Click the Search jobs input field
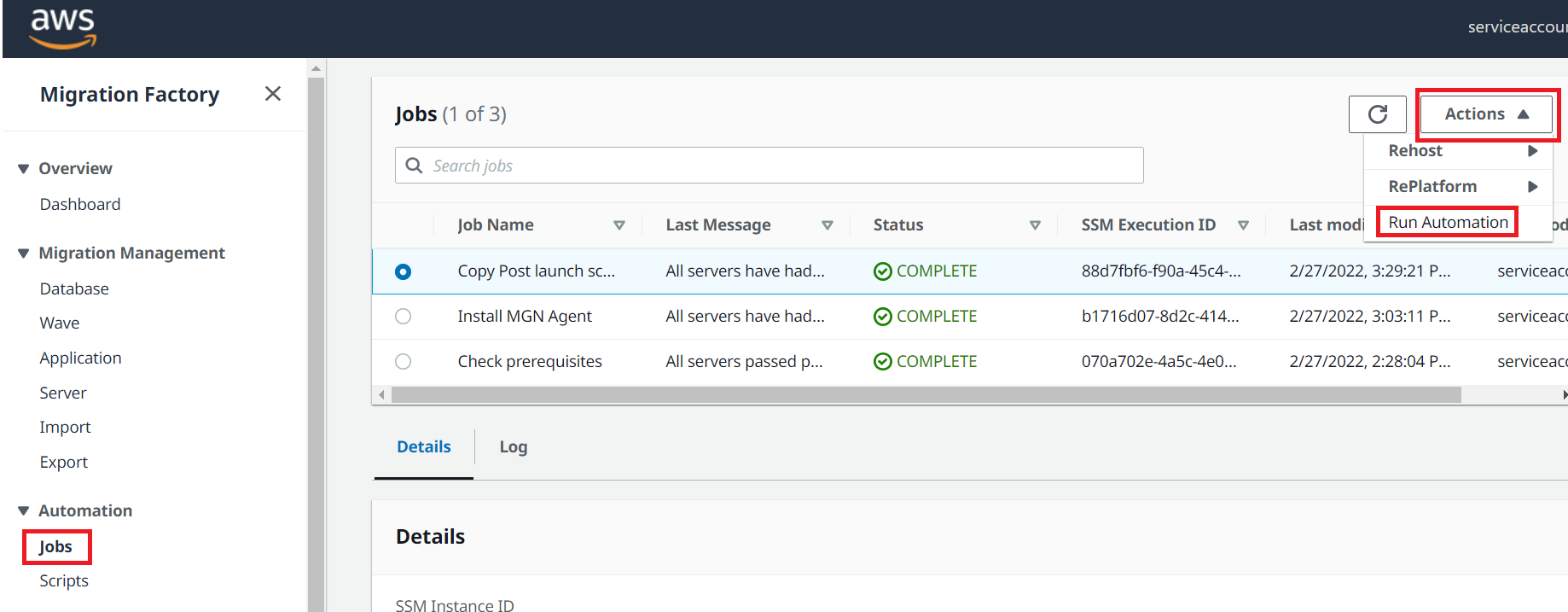The width and height of the screenshot is (1568, 612). pyautogui.click(x=769, y=166)
